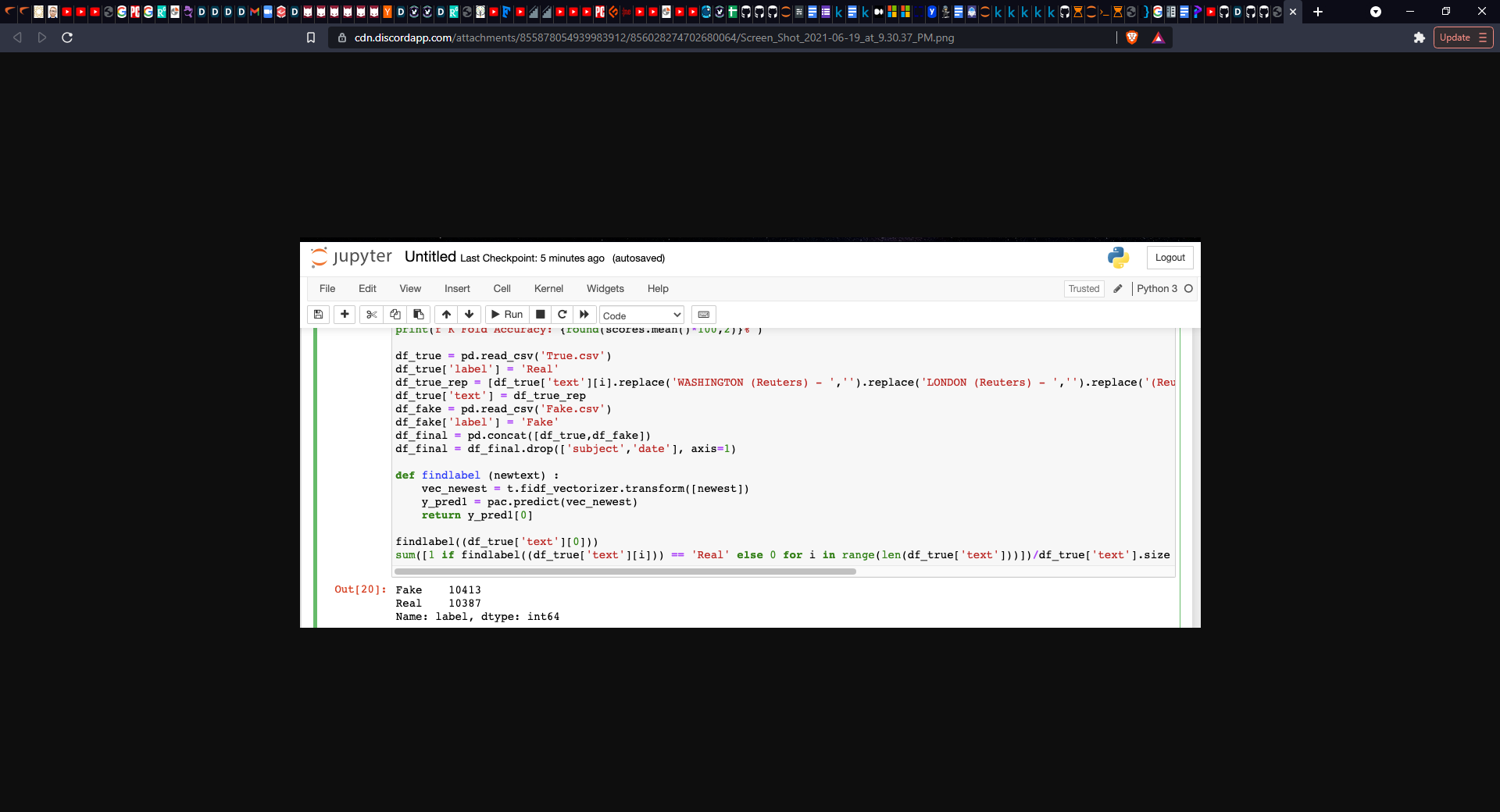Switch to the Medium tab
Viewport: 1500px width, 812px height.
click(x=879, y=12)
